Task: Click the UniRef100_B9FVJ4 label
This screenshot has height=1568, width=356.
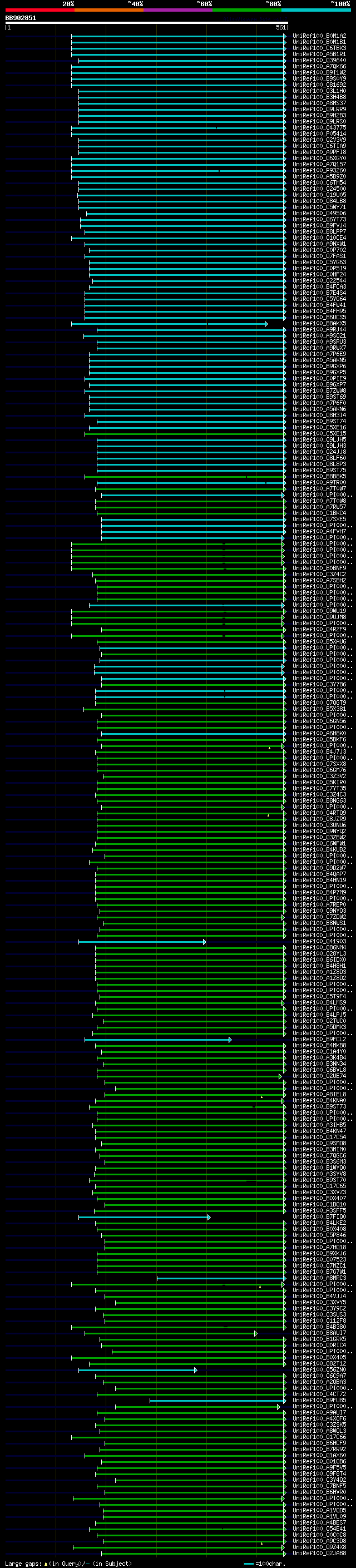Action: (319, 226)
